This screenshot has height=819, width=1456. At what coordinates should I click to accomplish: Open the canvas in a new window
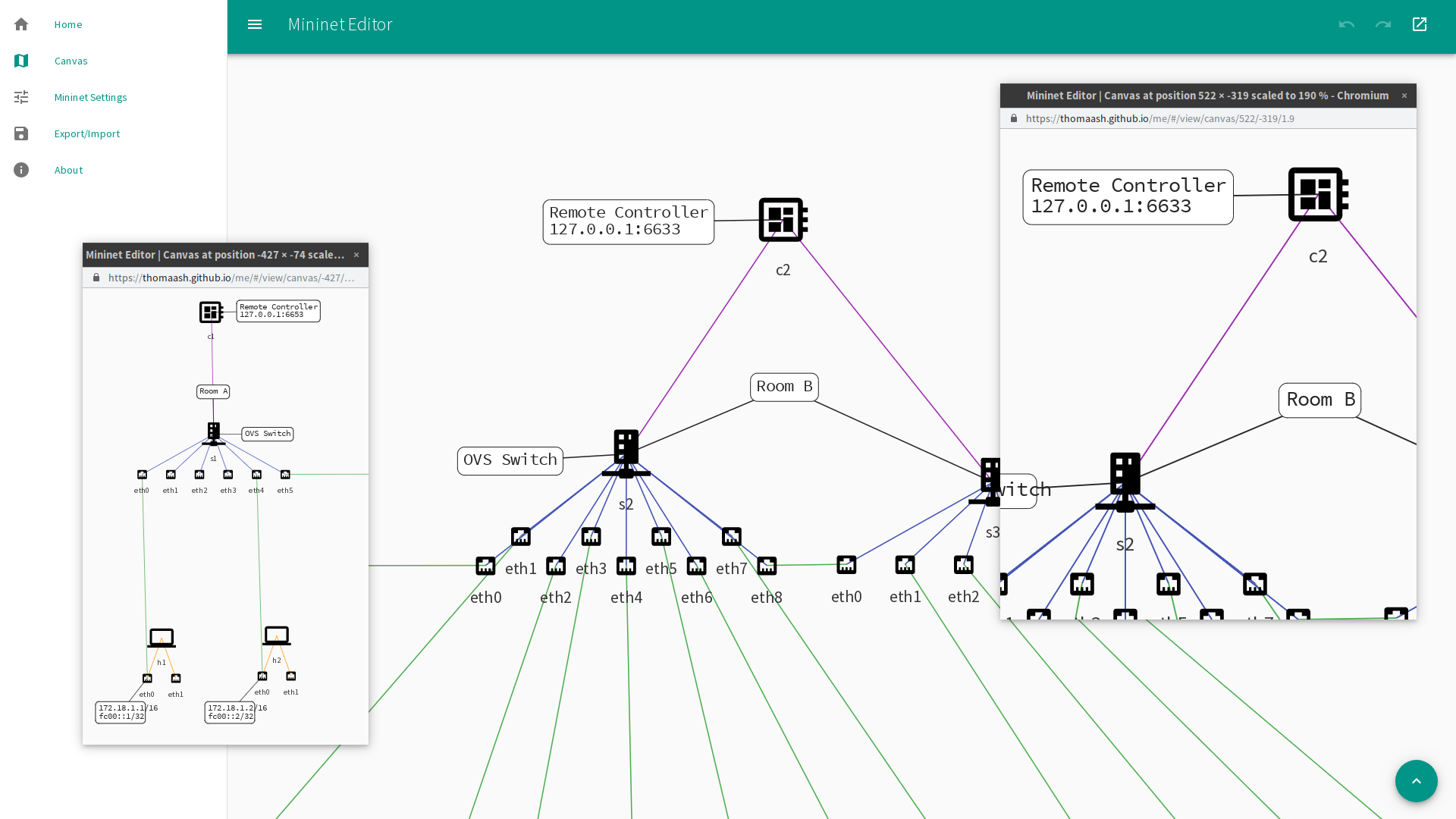pos(1420,24)
